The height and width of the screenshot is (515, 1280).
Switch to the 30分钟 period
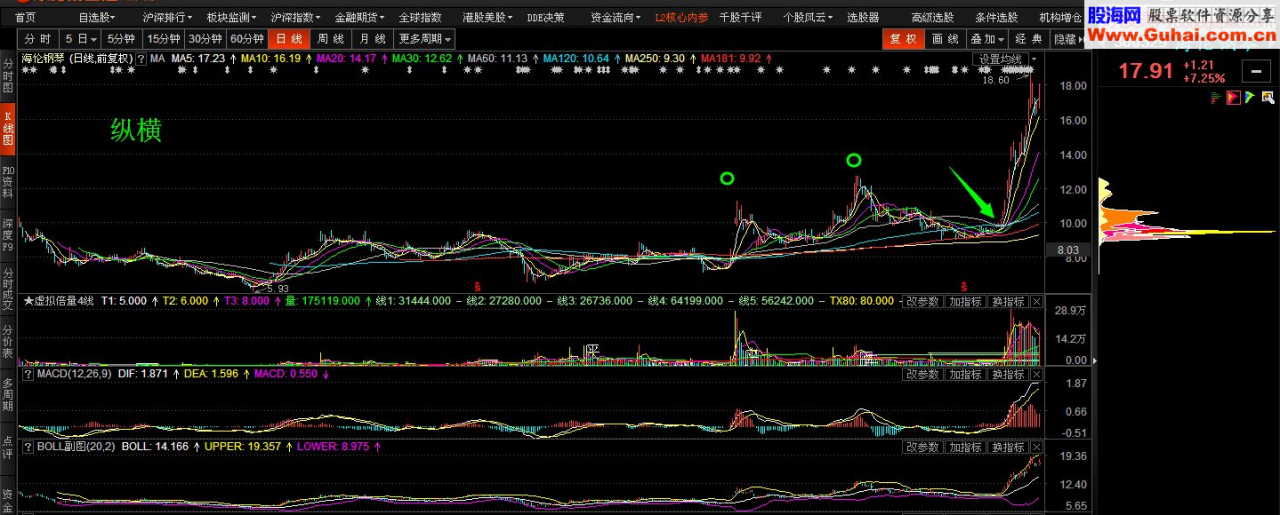click(x=205, y=39)
